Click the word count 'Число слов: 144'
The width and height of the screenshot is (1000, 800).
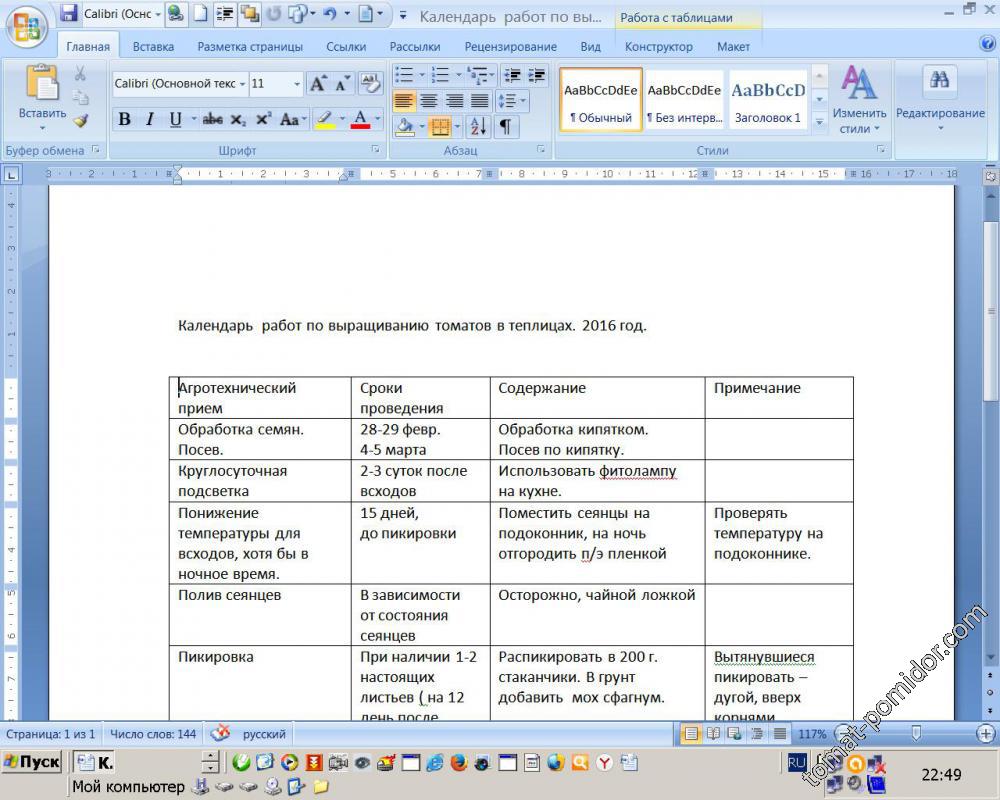[x=153, y=734]
